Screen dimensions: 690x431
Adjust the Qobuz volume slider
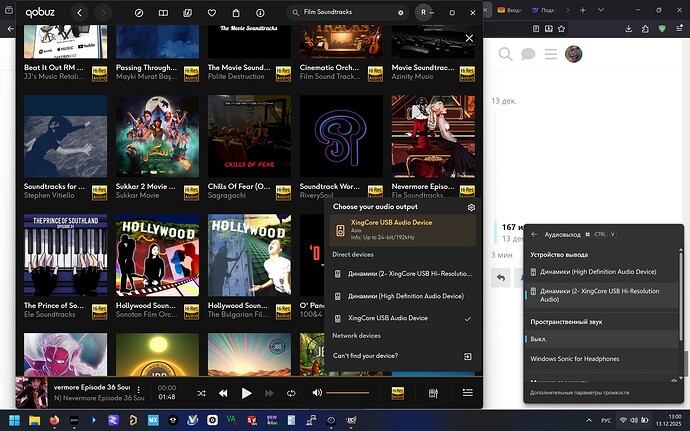tap(348, 393)
